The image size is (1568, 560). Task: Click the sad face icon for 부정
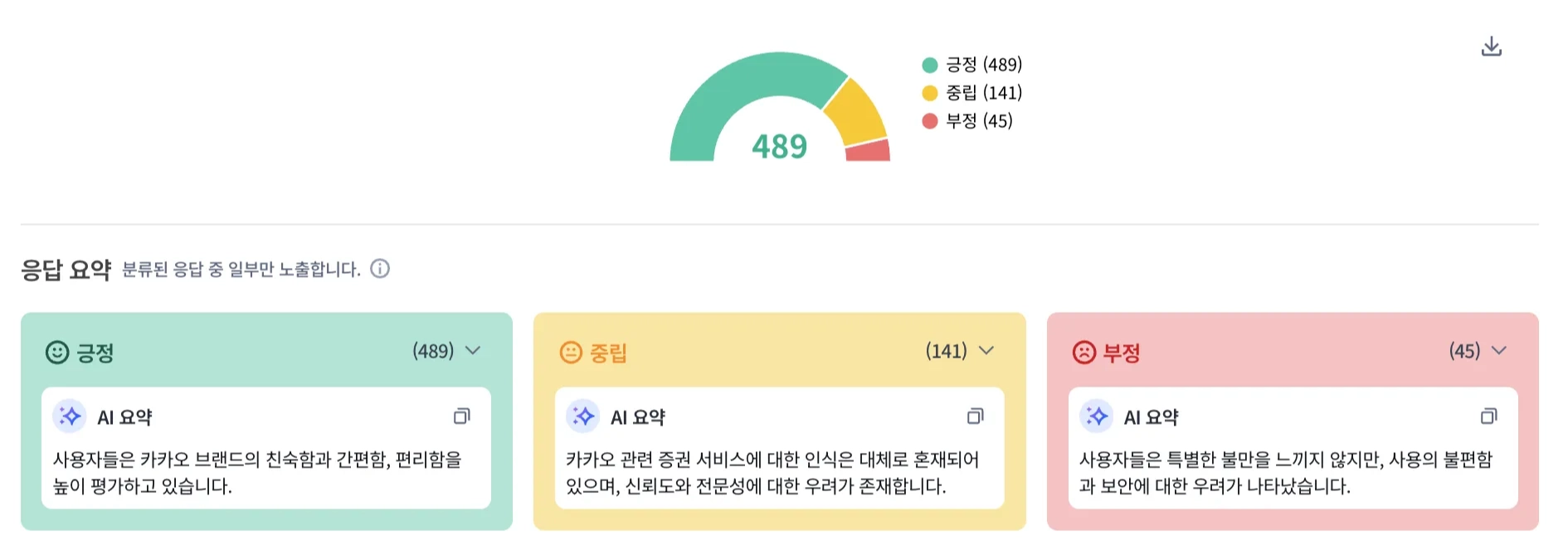tap(1084, 353)
